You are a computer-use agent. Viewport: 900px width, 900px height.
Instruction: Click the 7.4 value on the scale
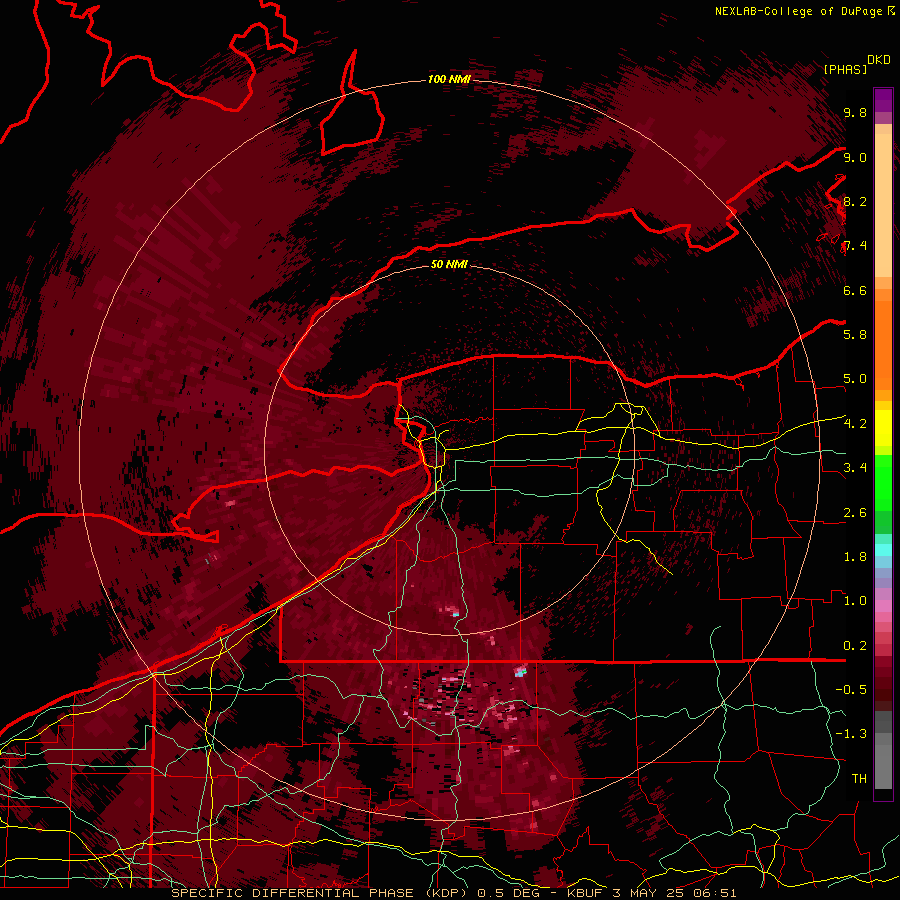855,246
